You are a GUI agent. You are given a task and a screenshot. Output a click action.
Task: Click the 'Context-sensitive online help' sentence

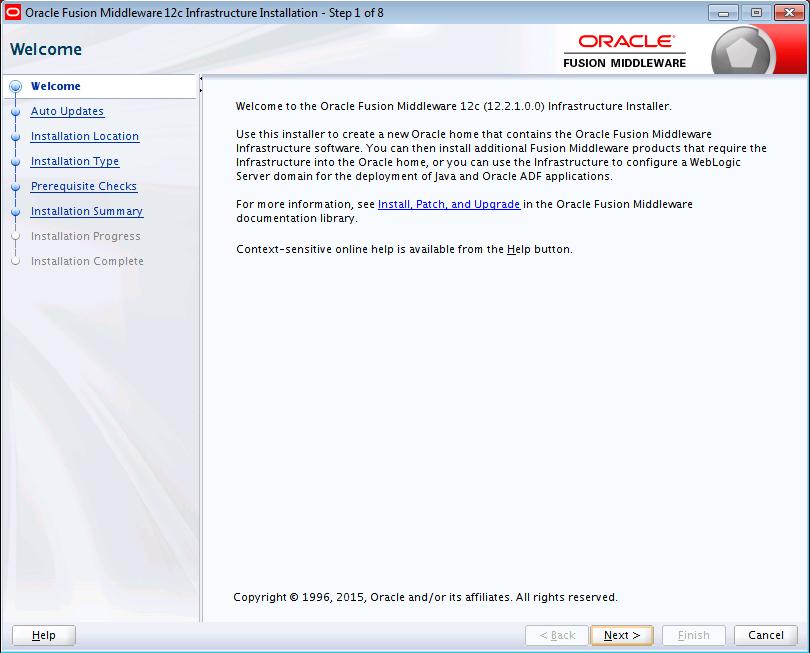(x=404, y=250)
